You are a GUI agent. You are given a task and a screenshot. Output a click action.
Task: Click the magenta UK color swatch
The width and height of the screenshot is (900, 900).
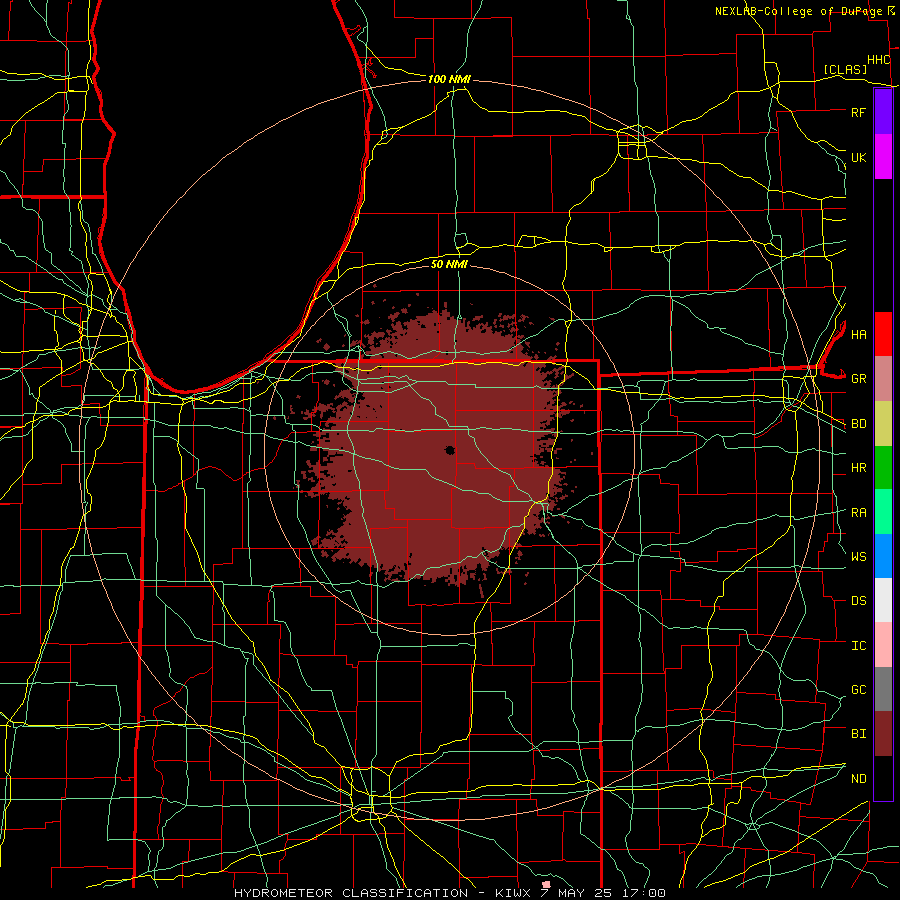coord(883,157)
